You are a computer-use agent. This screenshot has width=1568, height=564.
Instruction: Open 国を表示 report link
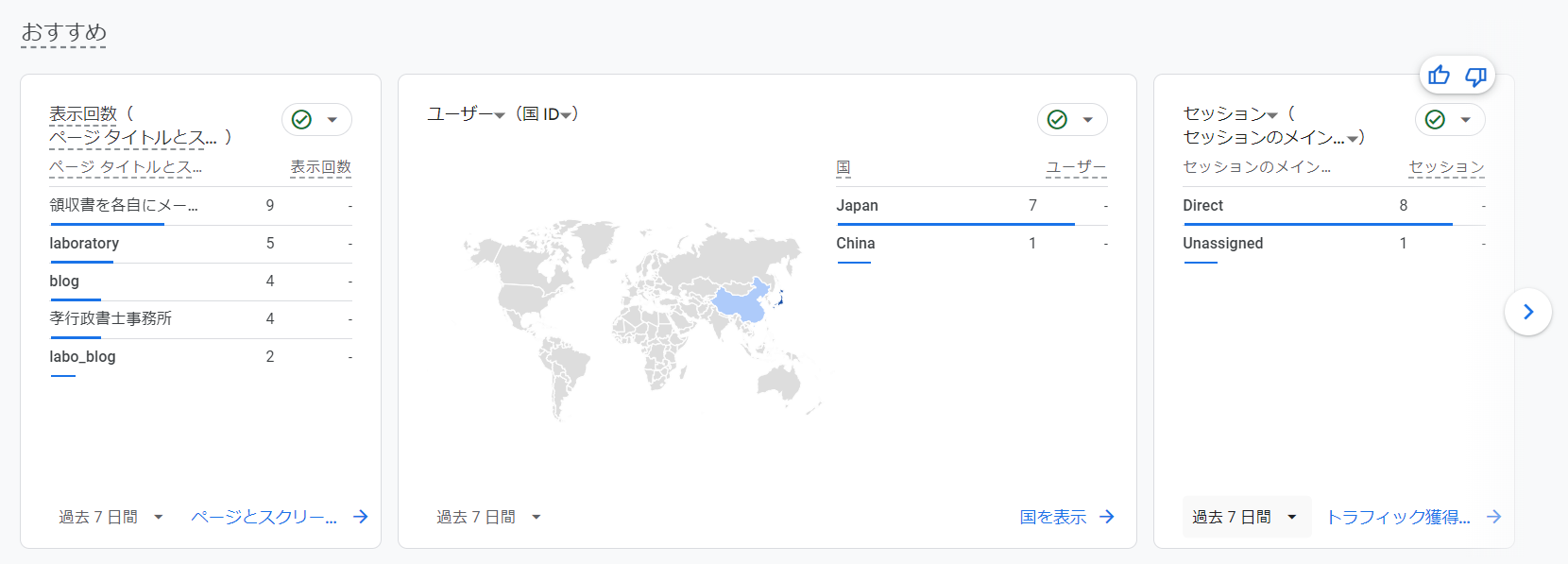(1053, 517)
